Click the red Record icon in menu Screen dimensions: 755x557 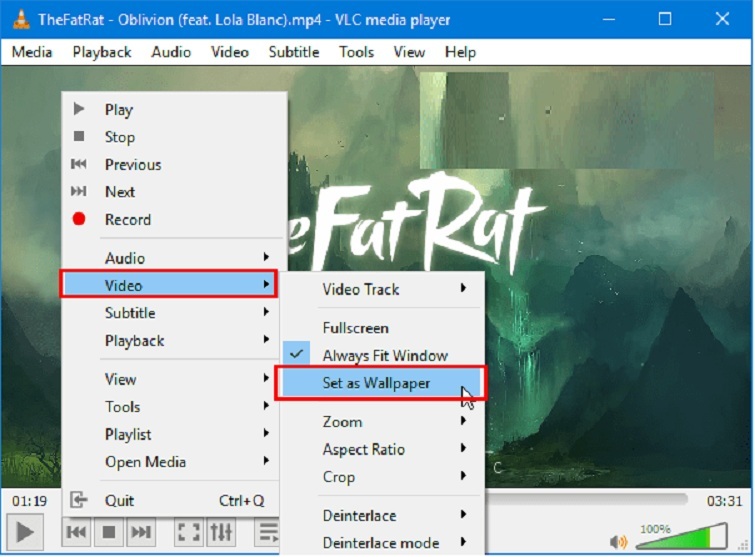(x=79, y=220)
